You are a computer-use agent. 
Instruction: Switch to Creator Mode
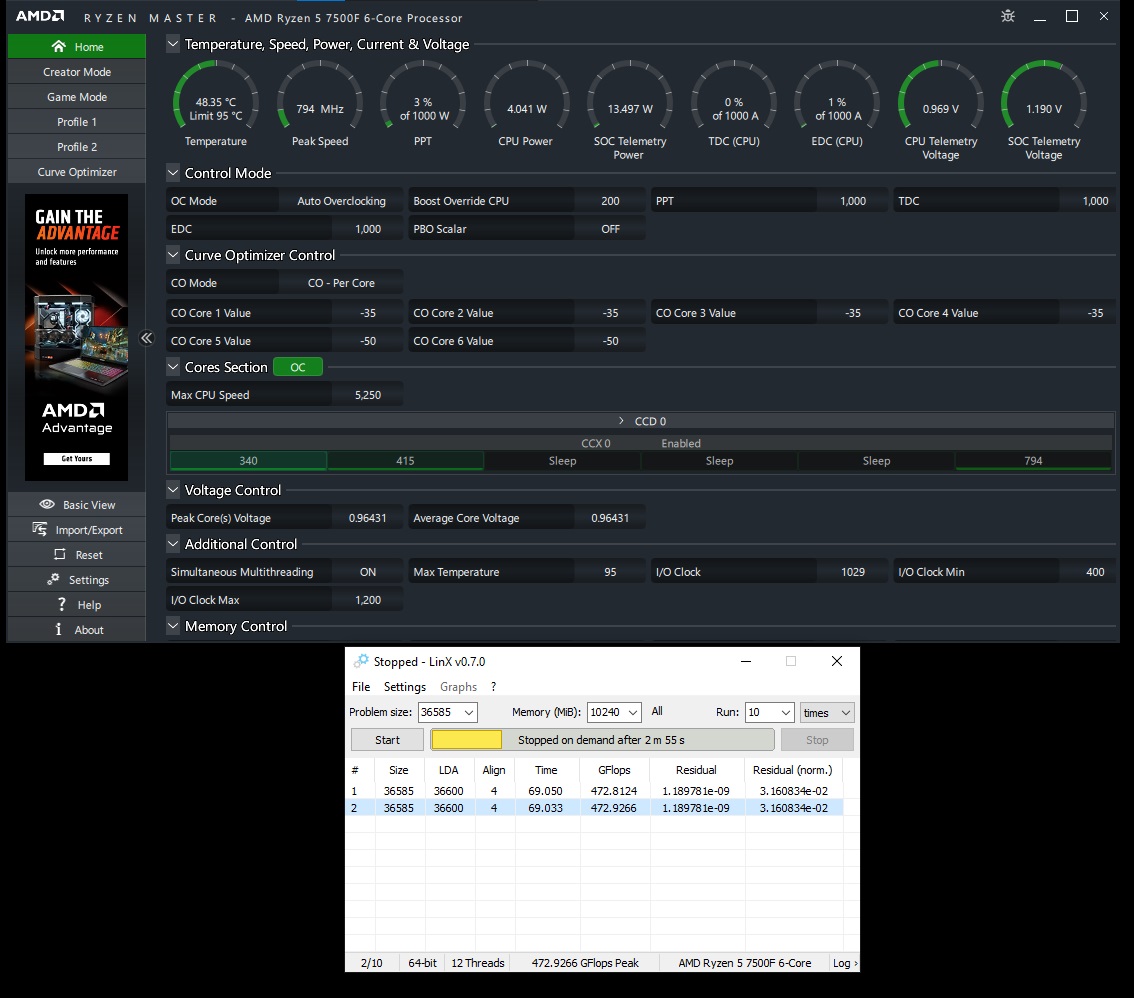[77, 72]
